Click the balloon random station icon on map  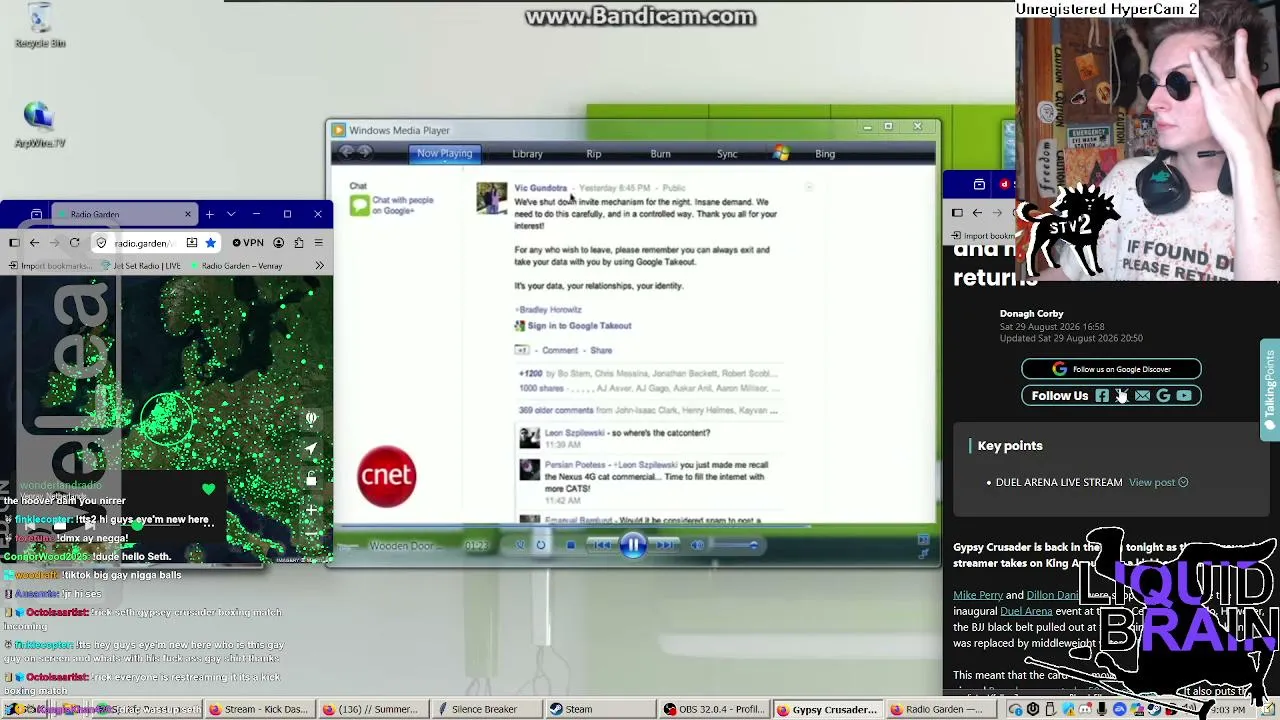[x=311, y=418]
